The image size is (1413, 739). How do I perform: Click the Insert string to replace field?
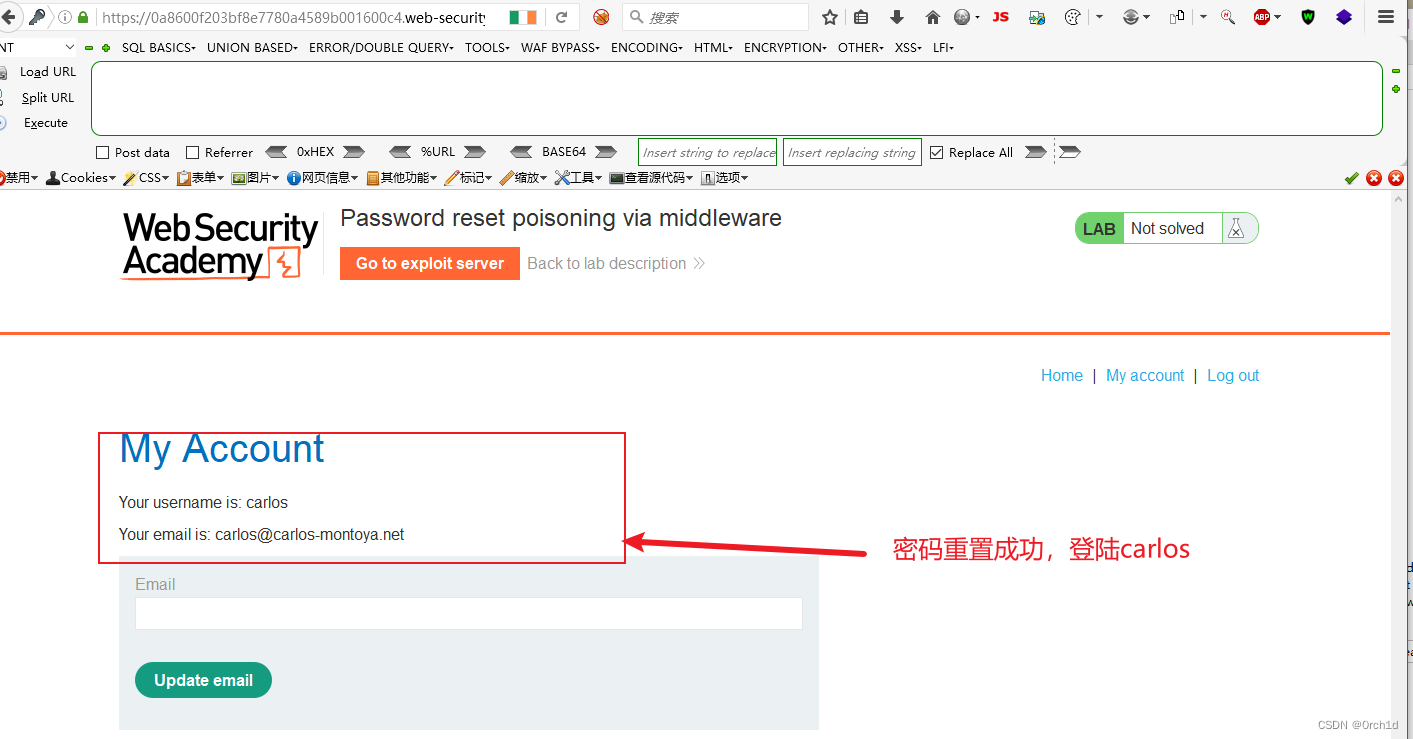[708, 152]
